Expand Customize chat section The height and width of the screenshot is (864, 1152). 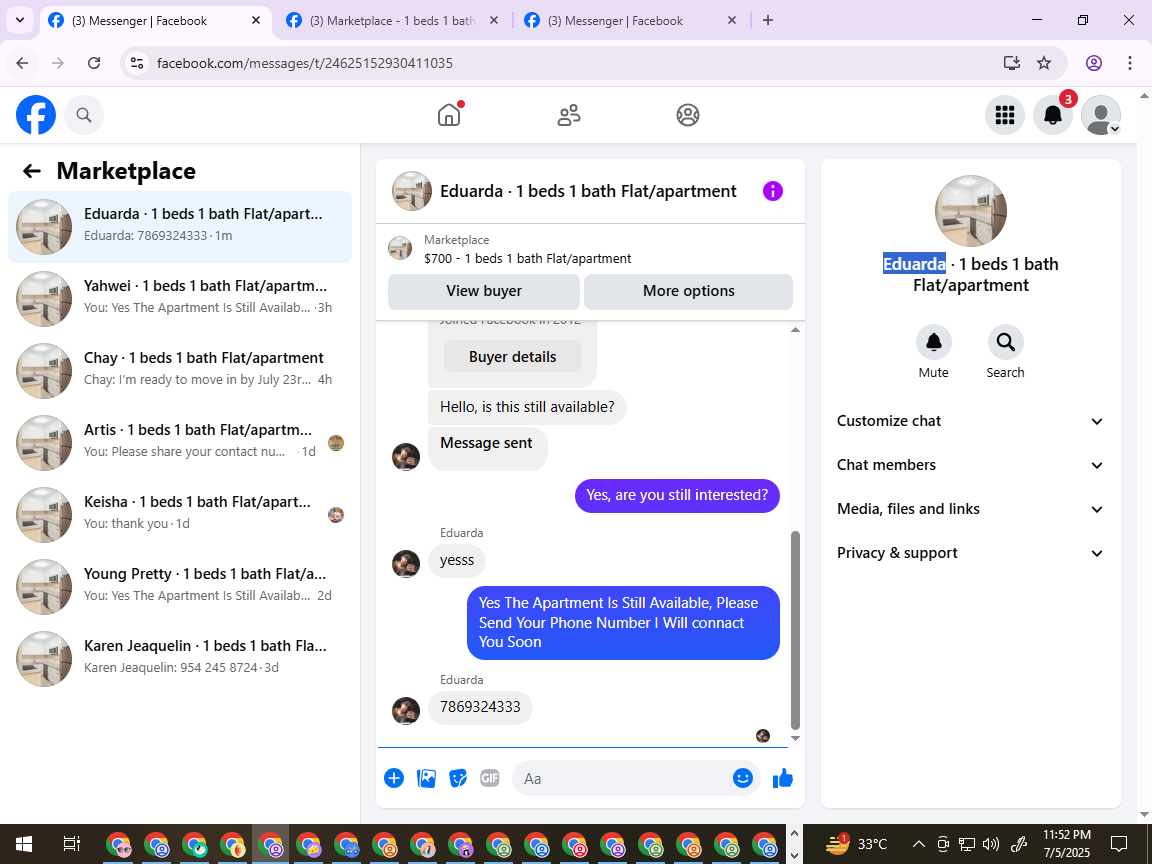[x=971, y=421]
